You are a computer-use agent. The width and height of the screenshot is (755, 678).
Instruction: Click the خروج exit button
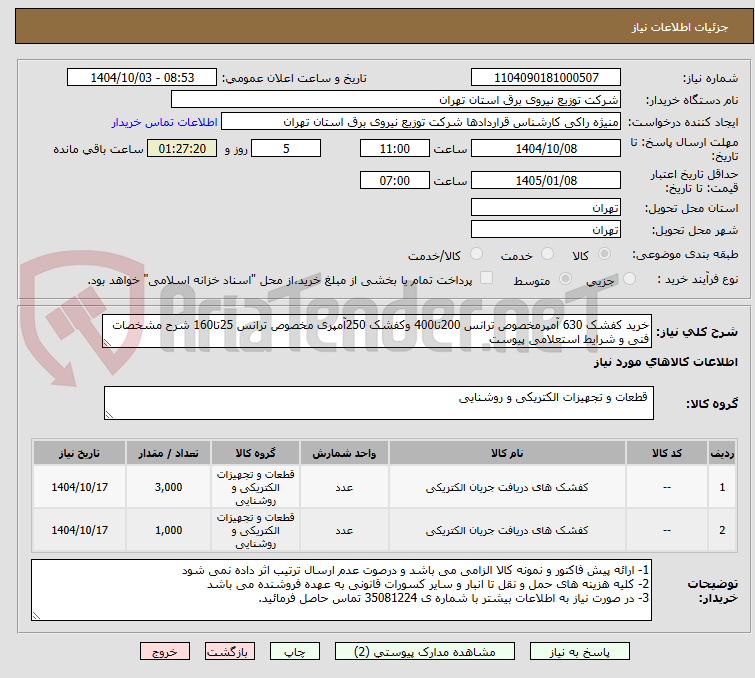[x=165, y=652]
